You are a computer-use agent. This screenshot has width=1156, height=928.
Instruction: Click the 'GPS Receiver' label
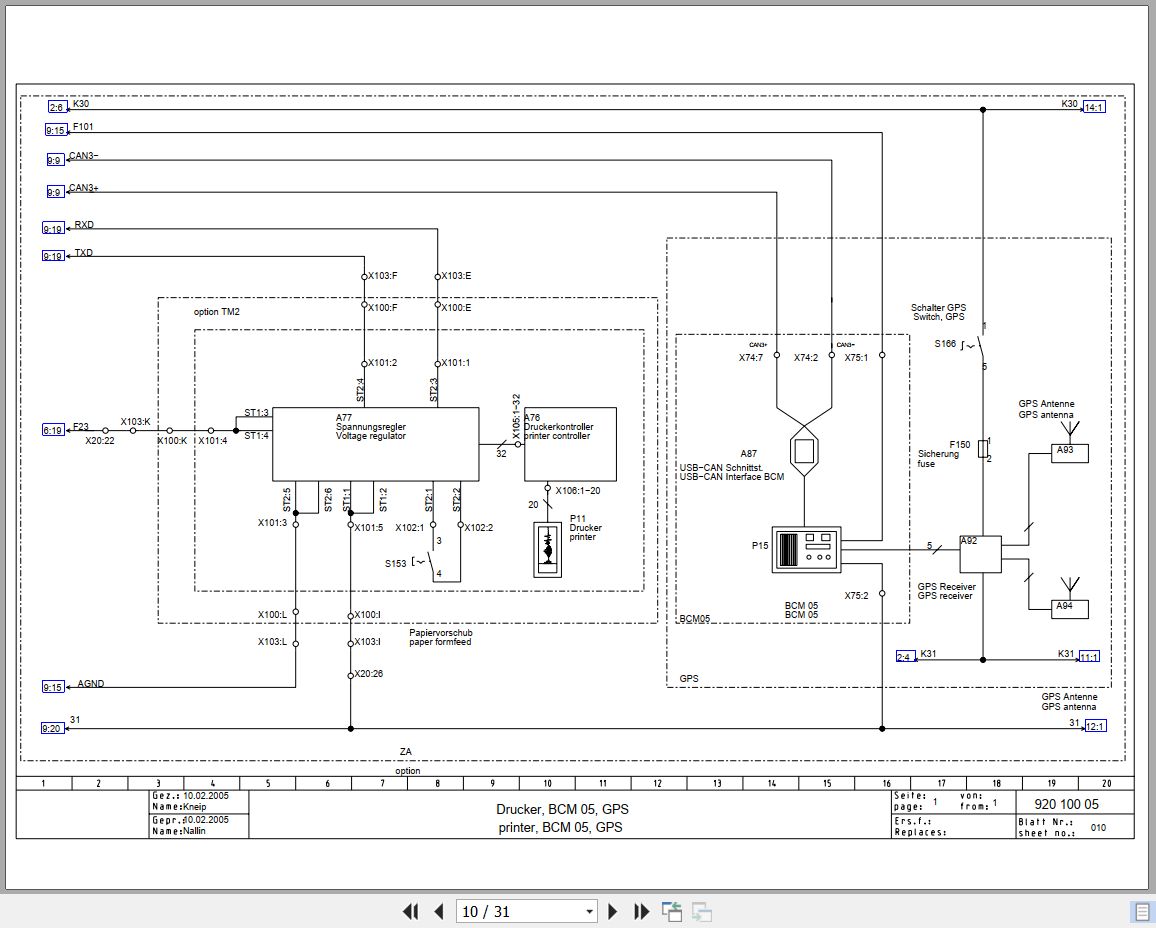[947, 587]
